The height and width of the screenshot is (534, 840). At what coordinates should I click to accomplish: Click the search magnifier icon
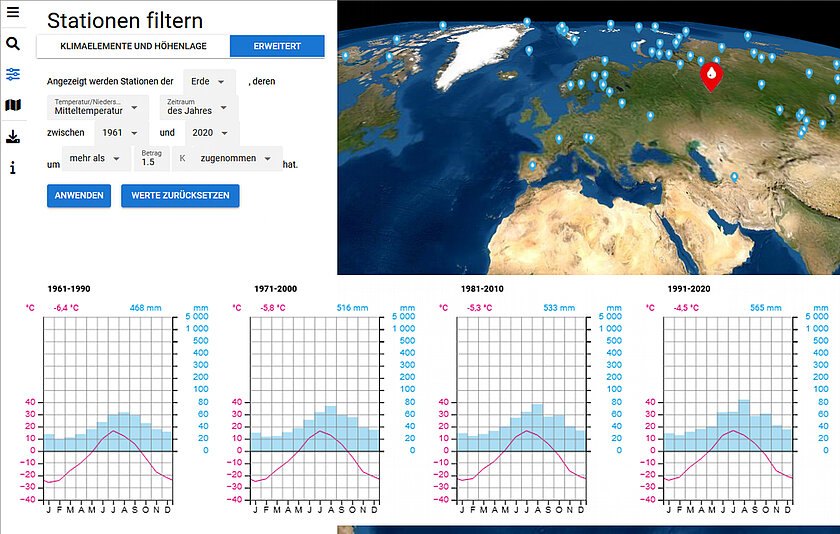coord(13,44)
